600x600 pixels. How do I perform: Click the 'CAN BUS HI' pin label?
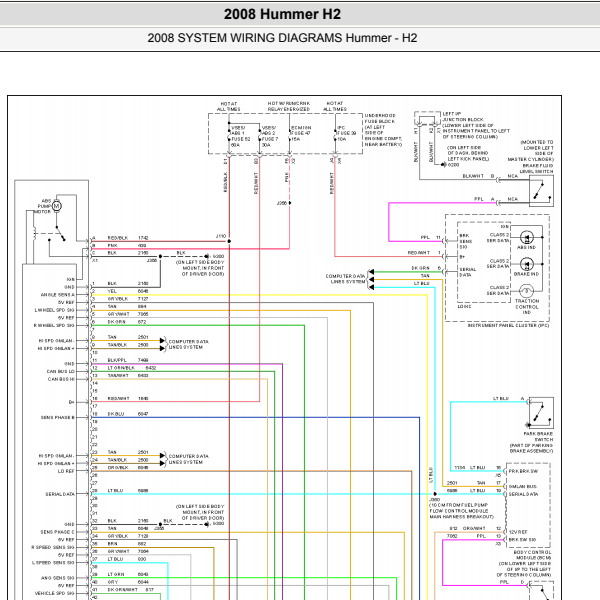point(61,379)
